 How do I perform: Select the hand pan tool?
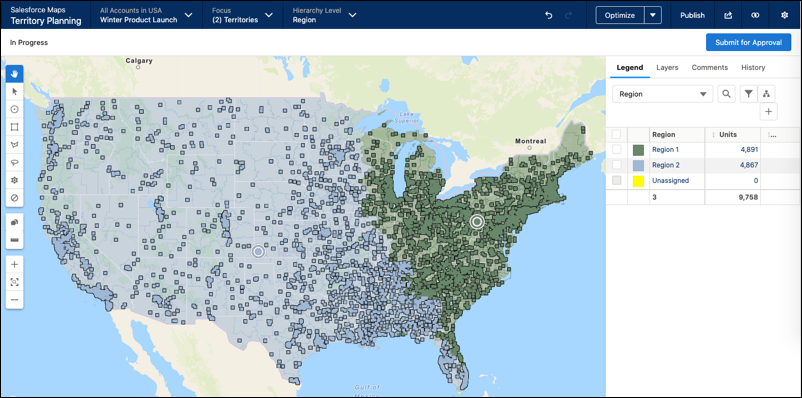[x=14, y=74]
